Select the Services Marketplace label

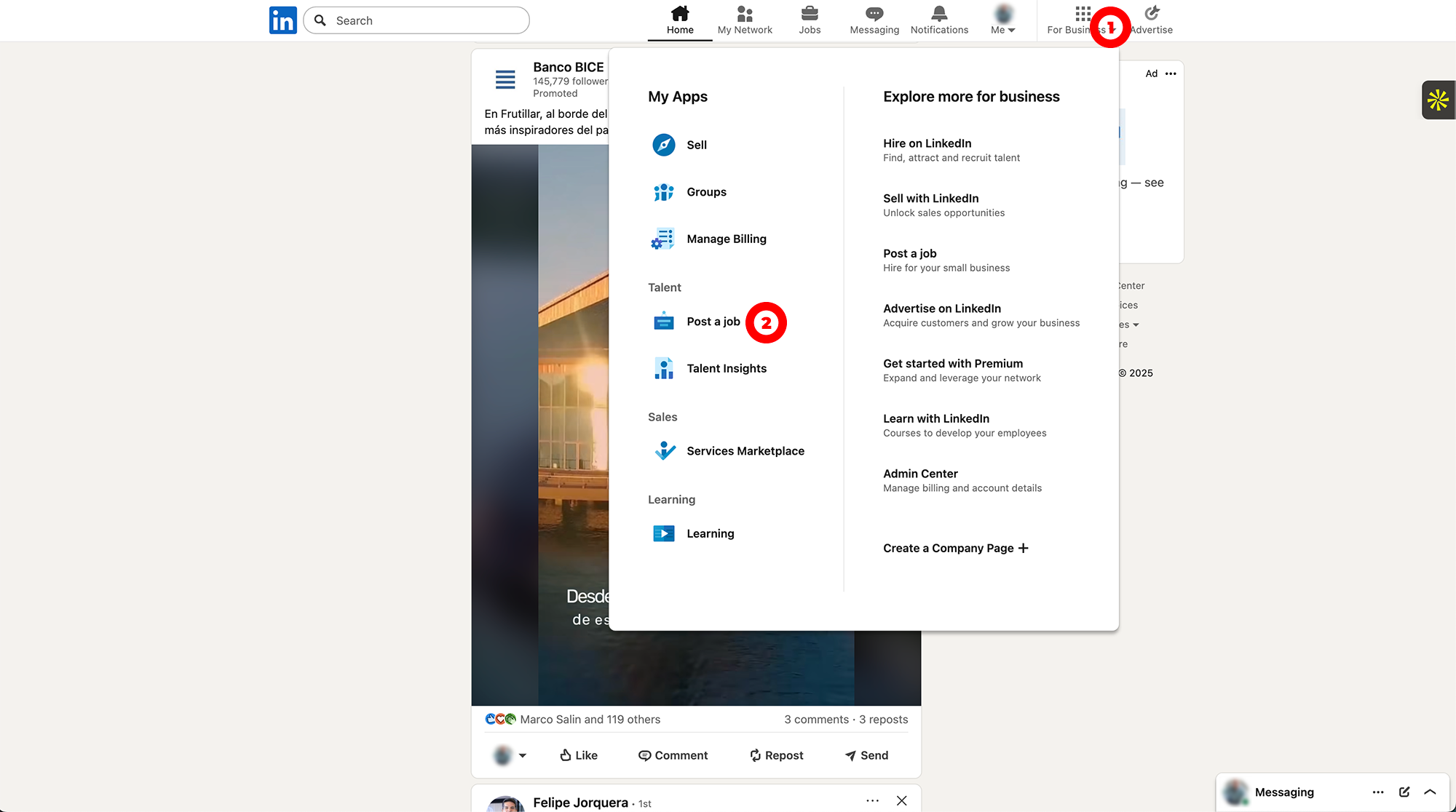click(745, 451)
